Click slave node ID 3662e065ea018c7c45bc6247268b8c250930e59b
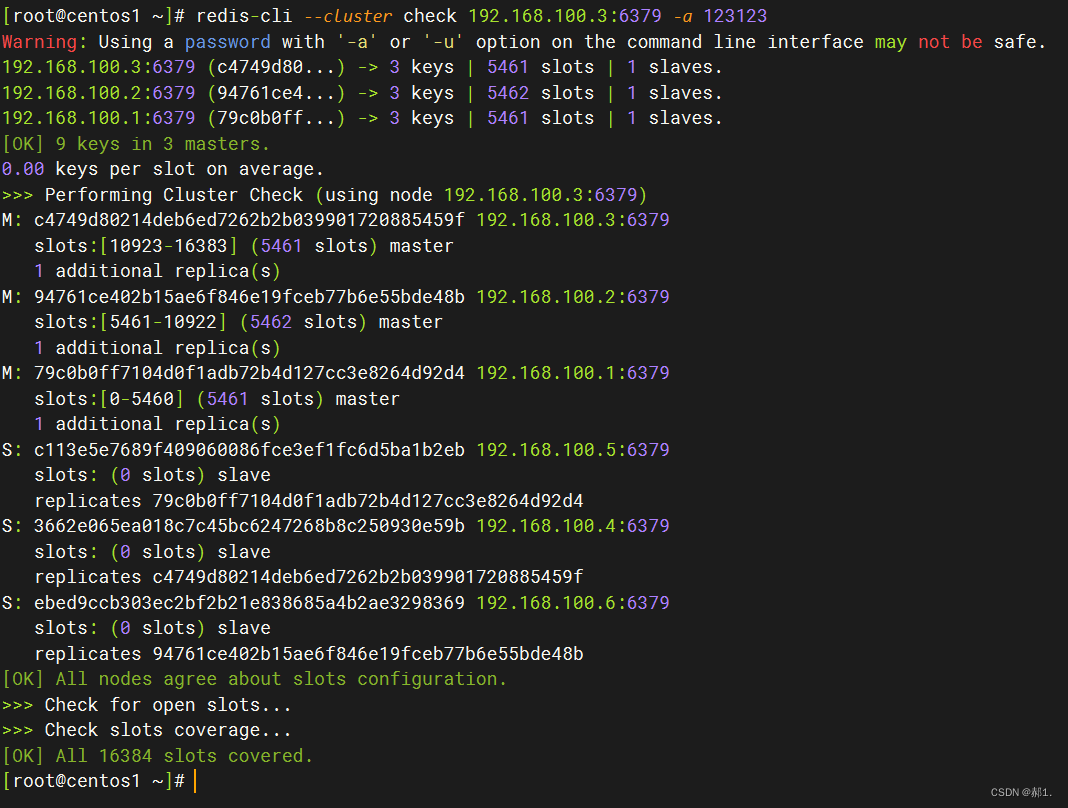This screenshot has width=1068, height=808. coord(249,526)
